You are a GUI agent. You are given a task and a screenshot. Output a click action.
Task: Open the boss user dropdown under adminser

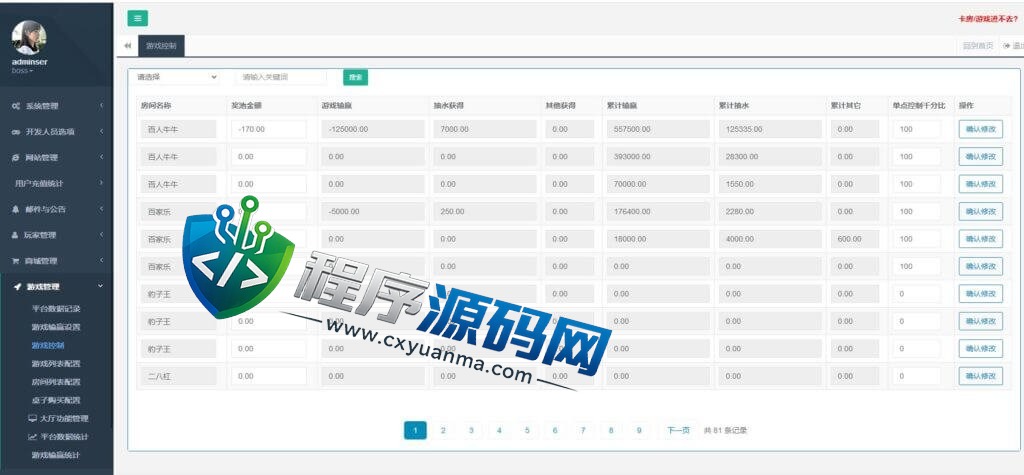coord(22,70)
